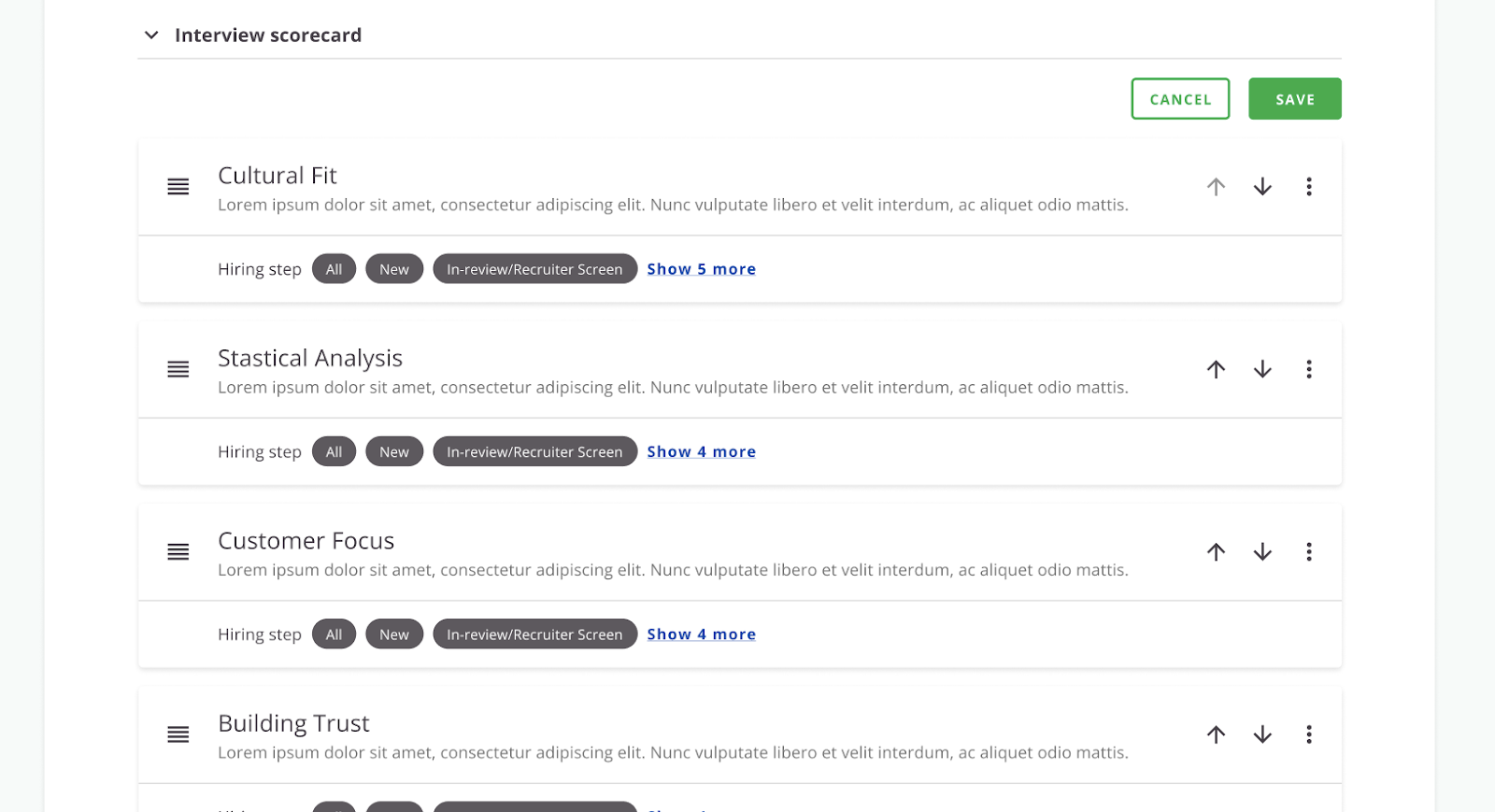Move Building Trust down with the arrow
The height and width of the screenshot is (812, 1495).
click(x=1262, y=734)
